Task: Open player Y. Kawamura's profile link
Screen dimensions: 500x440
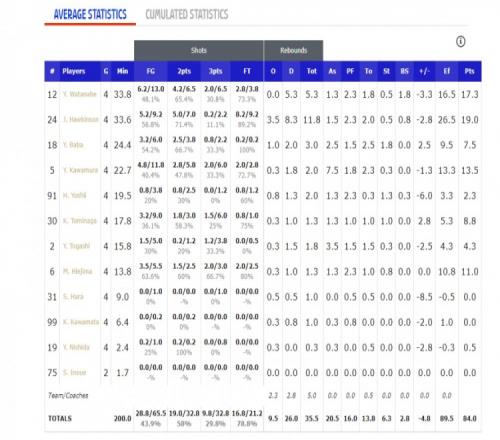Action: point(80,170)
